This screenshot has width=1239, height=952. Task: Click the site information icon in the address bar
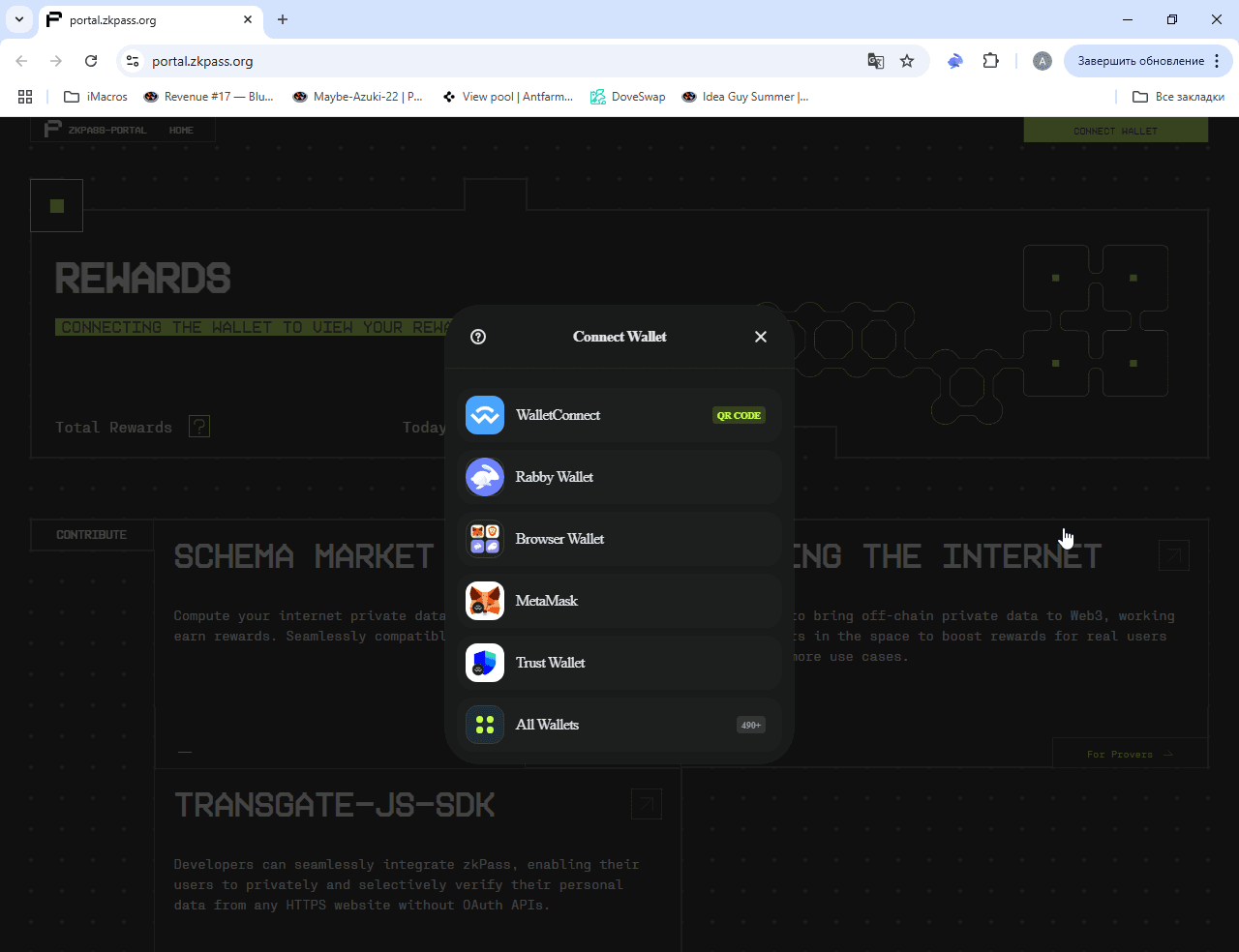tap(134, 61)
